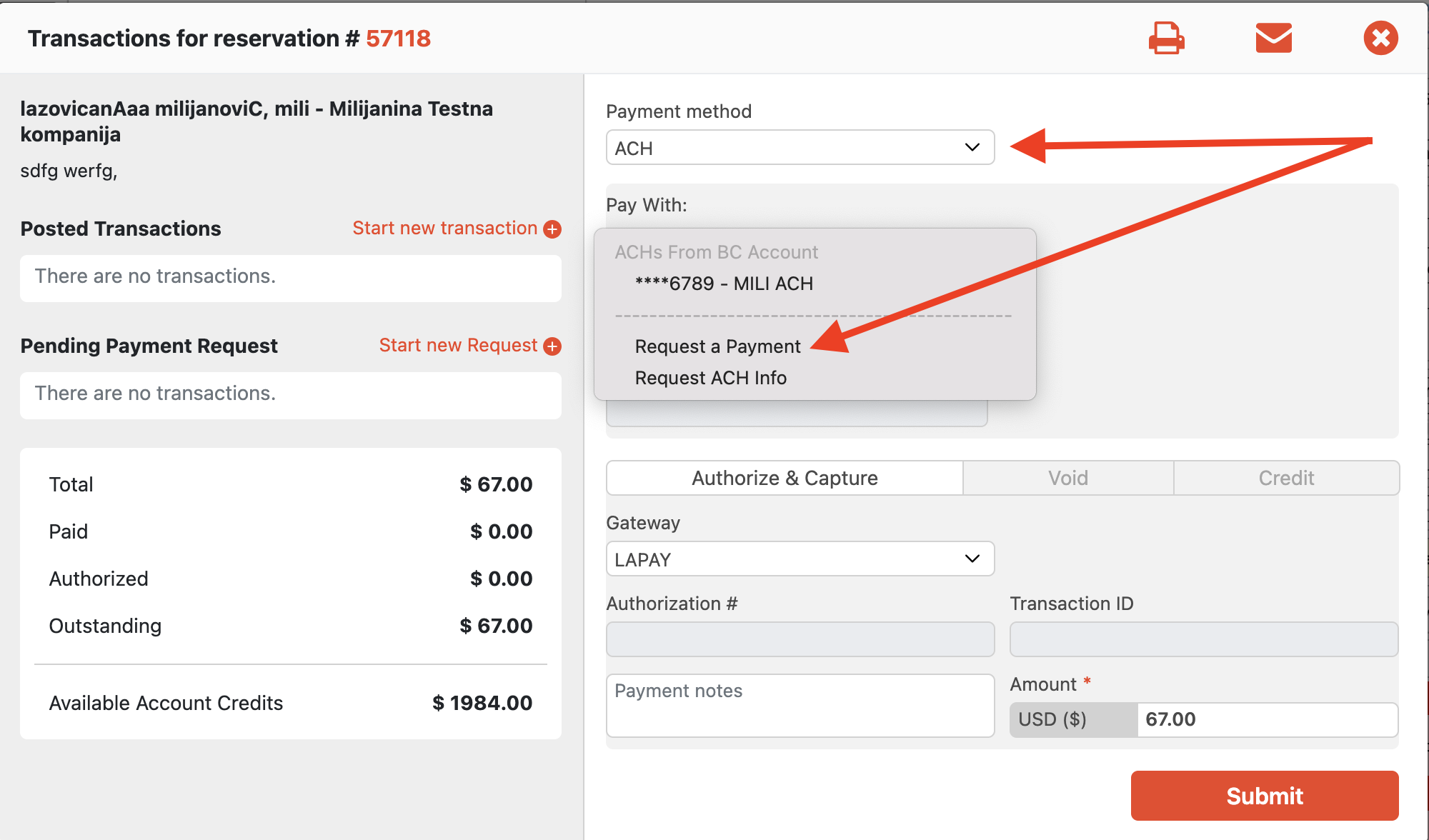
Task: Switch to Authorize & Capture tab
Action: click(784, 478)
